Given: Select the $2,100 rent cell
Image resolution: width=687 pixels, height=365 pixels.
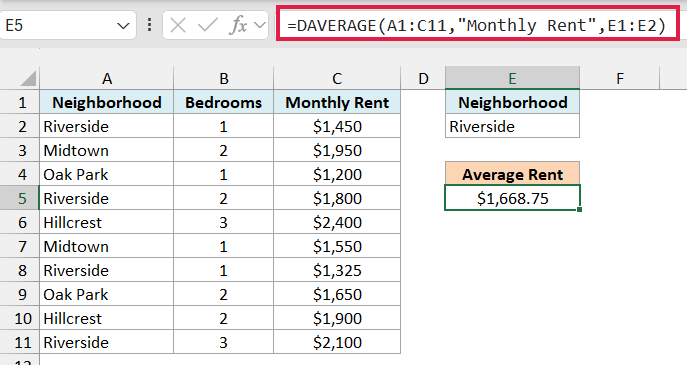Looking at the screenshot, I should coord(337,342).
